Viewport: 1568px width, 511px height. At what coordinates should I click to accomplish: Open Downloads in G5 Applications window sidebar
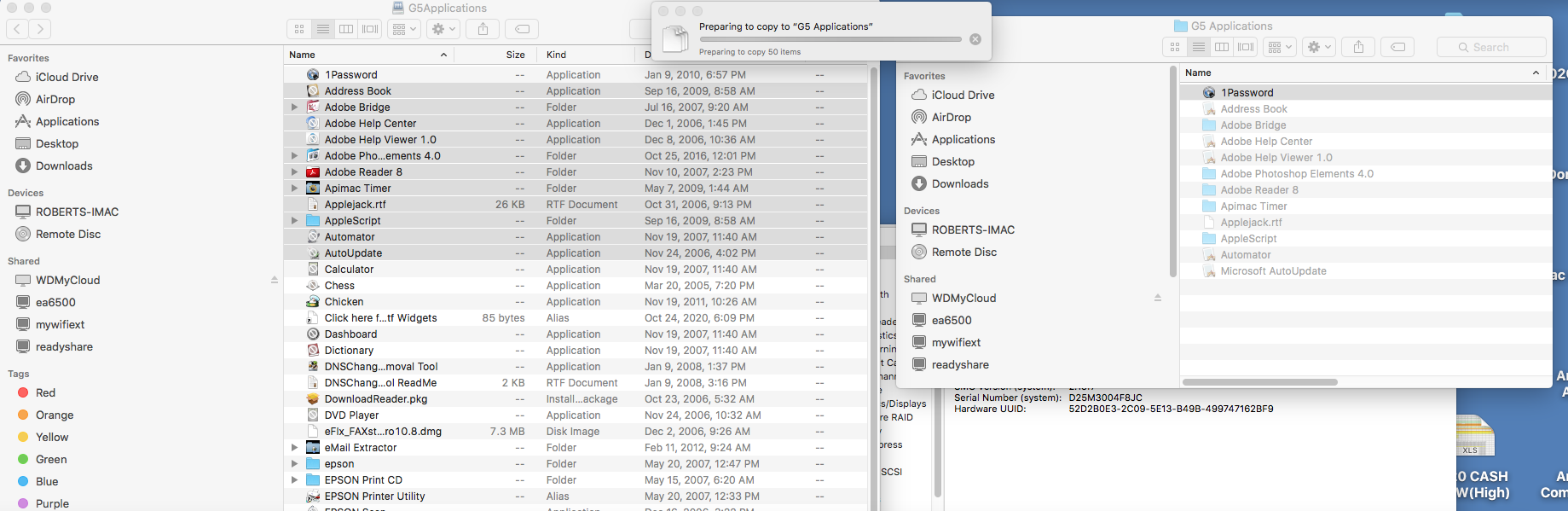(960, 183)
